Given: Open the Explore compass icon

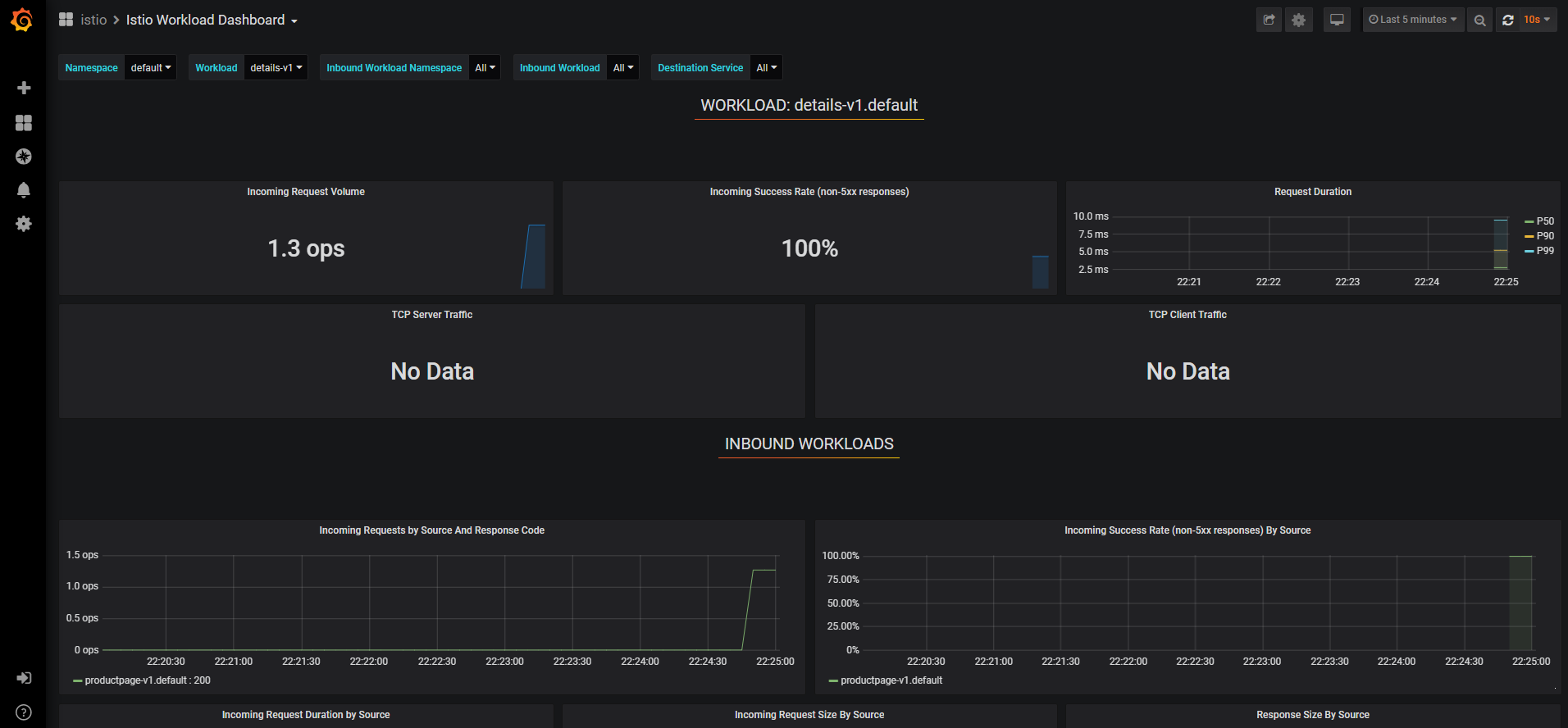Looking at the screenshot, I should pos(24,157).
